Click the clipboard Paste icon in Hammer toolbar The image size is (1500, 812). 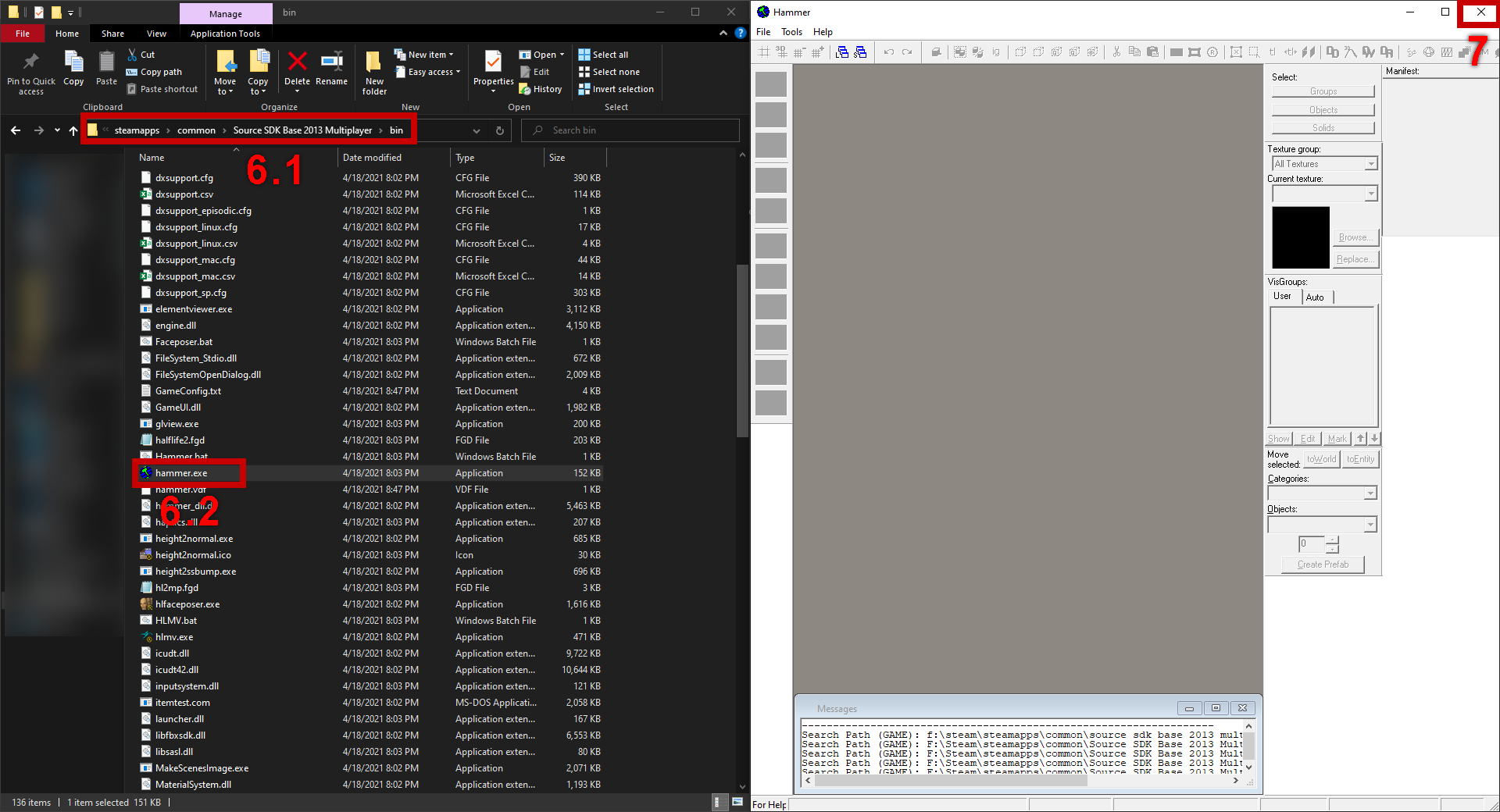pyautogui.click(x=1152, y=52)
